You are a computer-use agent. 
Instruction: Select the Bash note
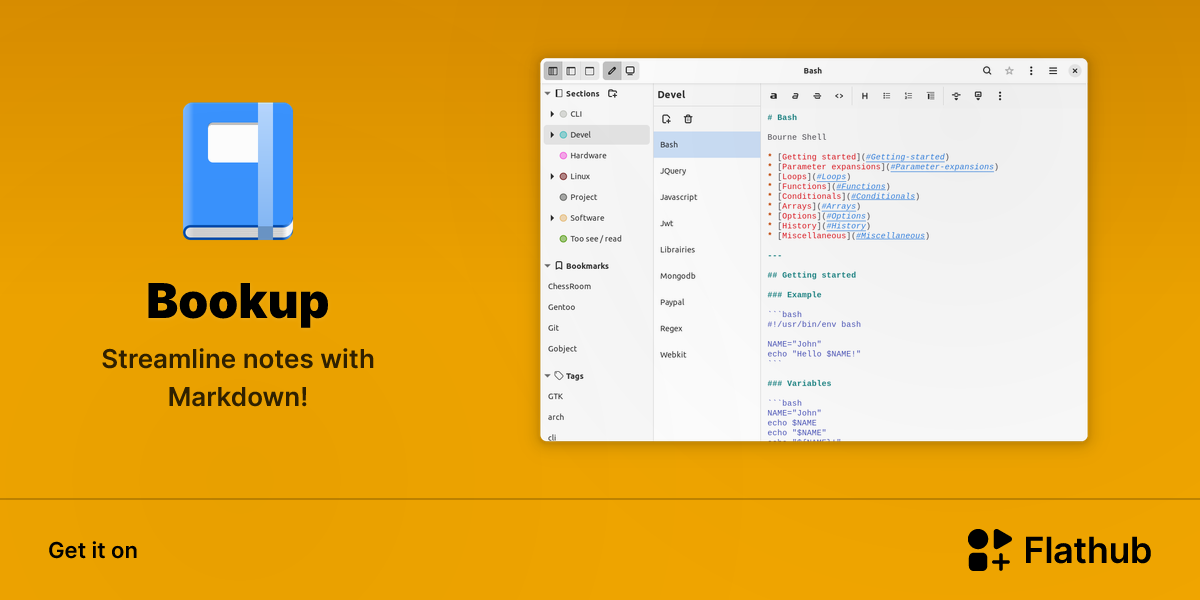pyautogui.click(x=707, y=145)
